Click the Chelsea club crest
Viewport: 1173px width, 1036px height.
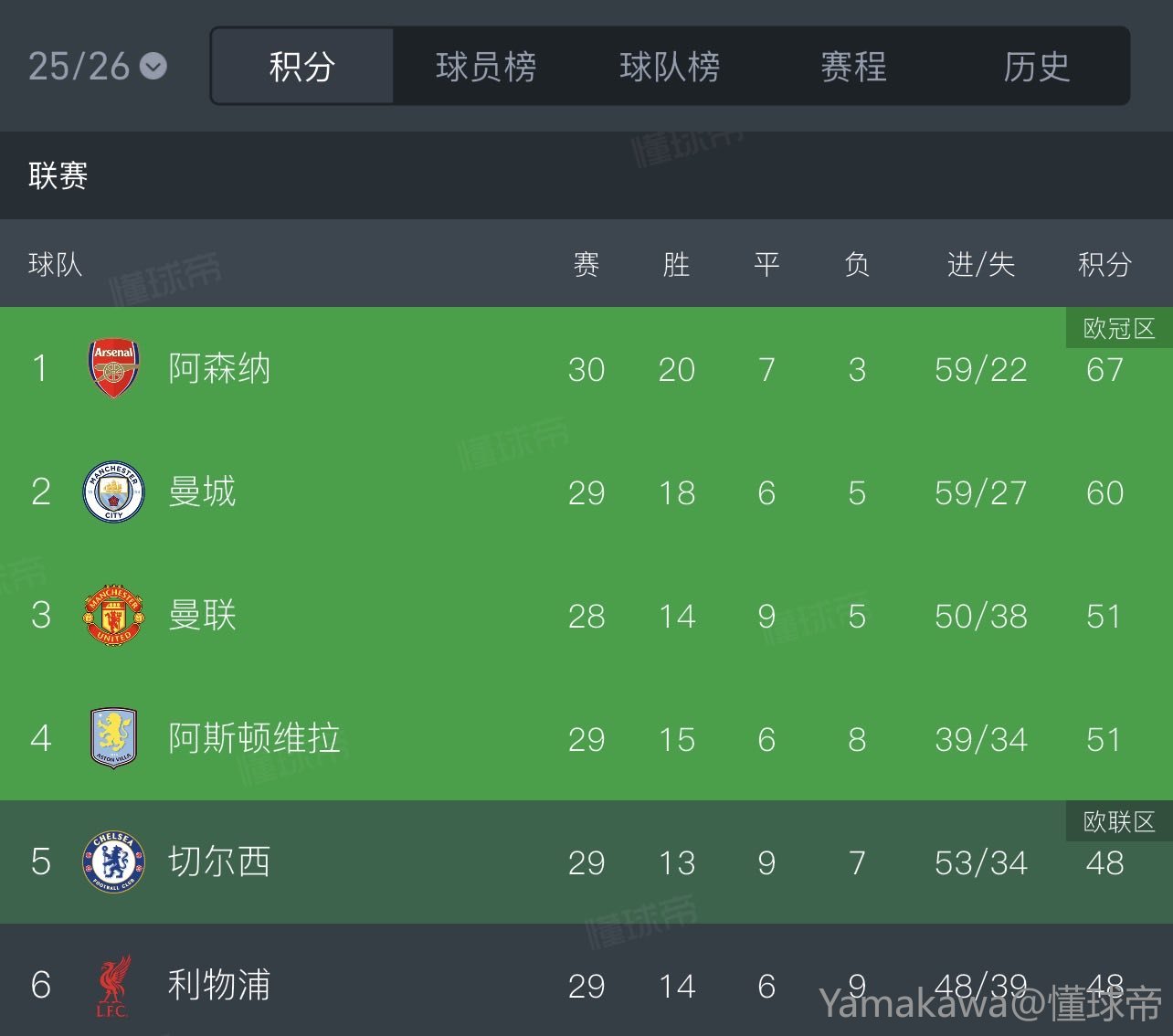coord(113,862)
